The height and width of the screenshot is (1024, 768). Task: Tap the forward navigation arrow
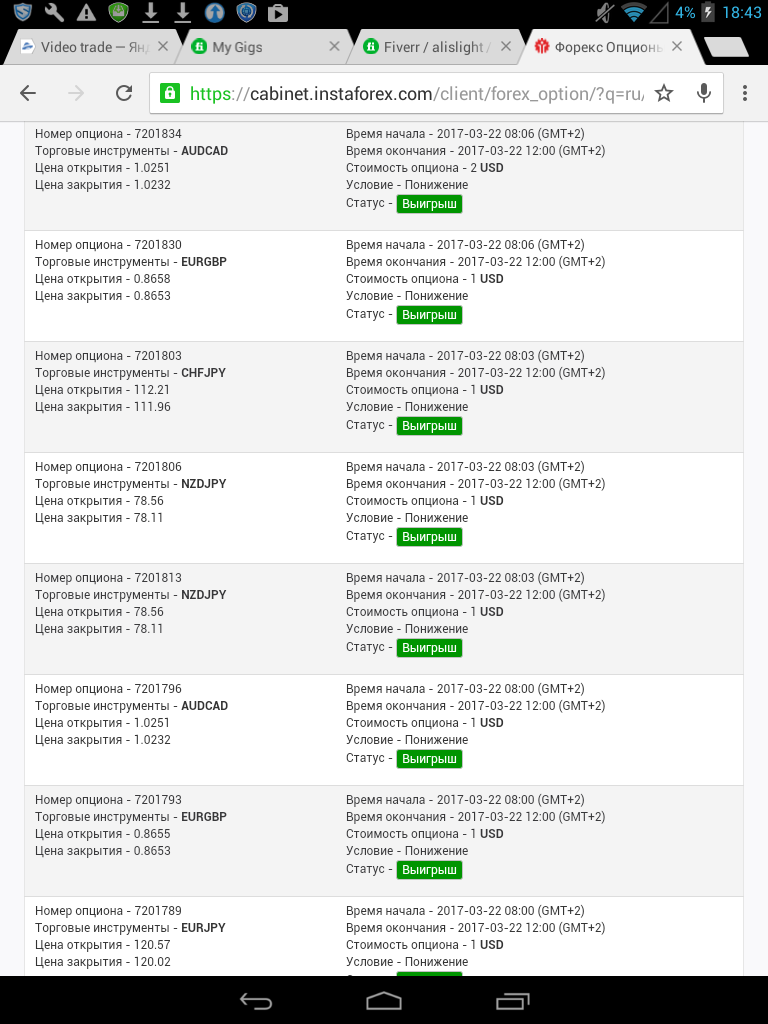click(x=76, y=93)
